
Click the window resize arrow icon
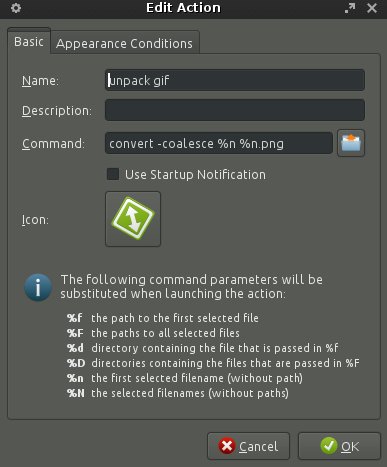(x=350, y=8)
